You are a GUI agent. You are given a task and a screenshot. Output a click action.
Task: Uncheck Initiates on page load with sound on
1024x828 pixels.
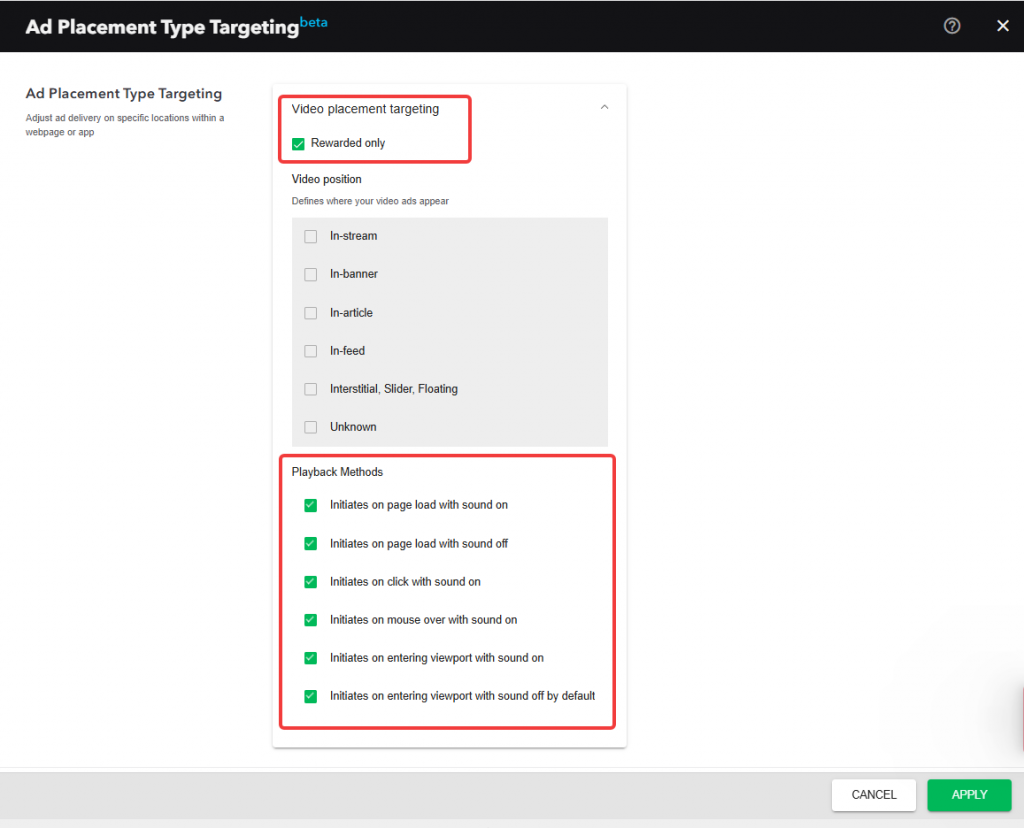(x=311, y=505)
